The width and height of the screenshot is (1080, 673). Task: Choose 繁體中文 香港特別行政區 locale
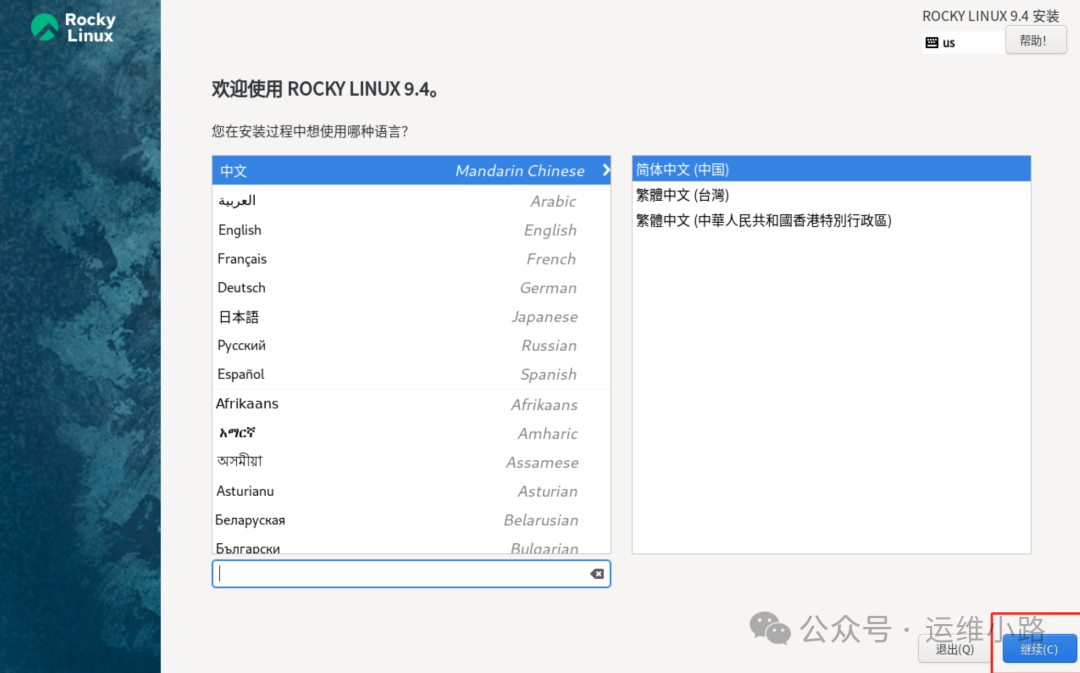point(831,220)
